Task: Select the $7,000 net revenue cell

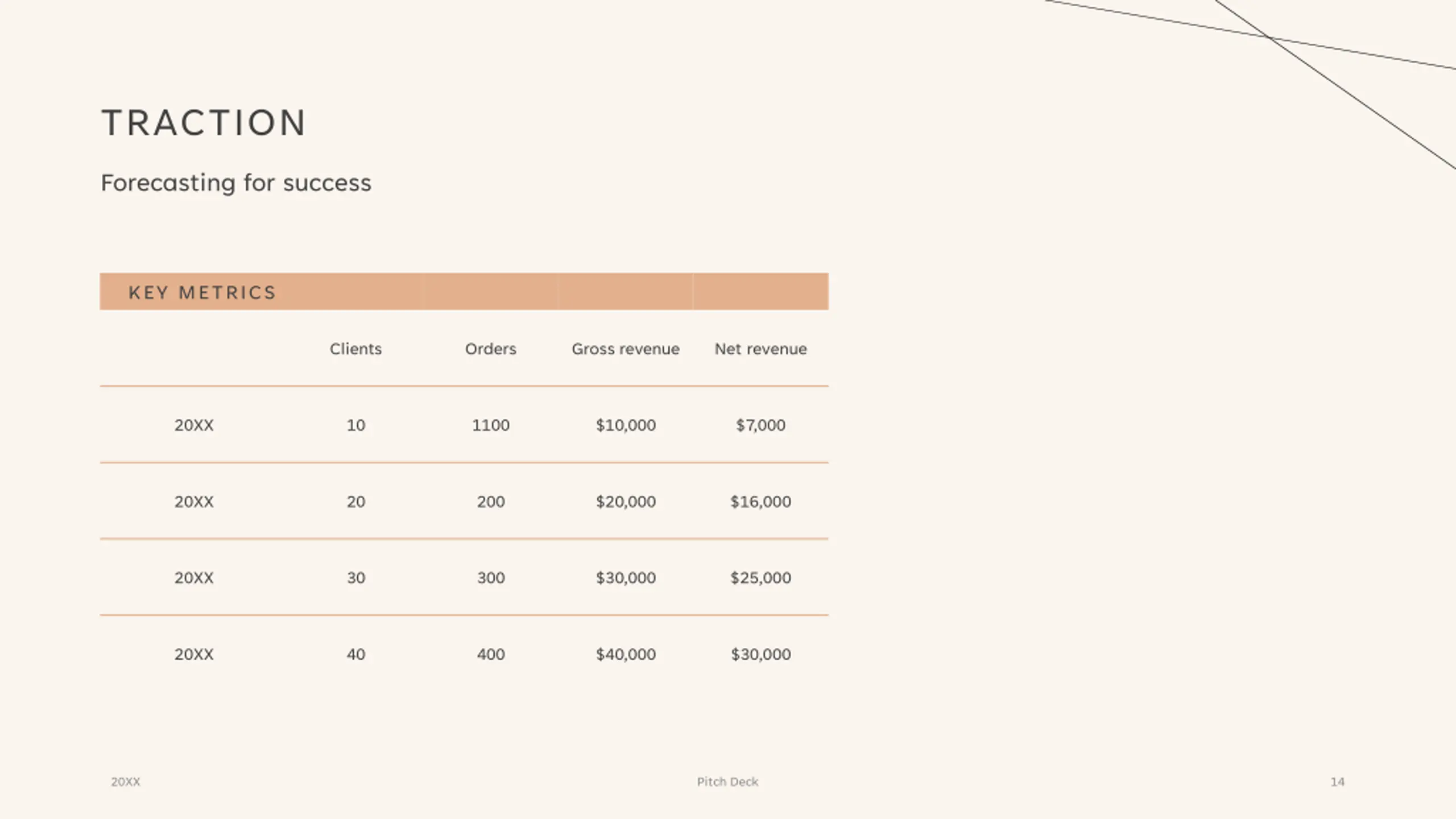Action: 760,425
